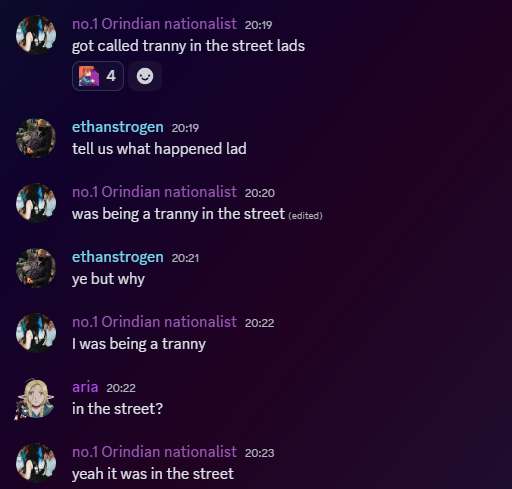Open avatar of the 20:19 Orindian nationalist message
The image size is (512, 489).
(x=36, y=35)
